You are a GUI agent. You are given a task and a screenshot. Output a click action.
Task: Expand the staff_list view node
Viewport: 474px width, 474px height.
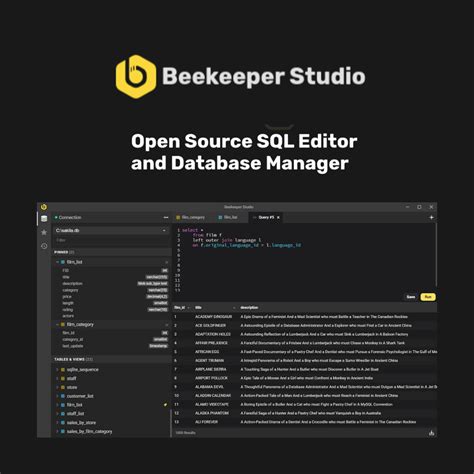(57, 414)
